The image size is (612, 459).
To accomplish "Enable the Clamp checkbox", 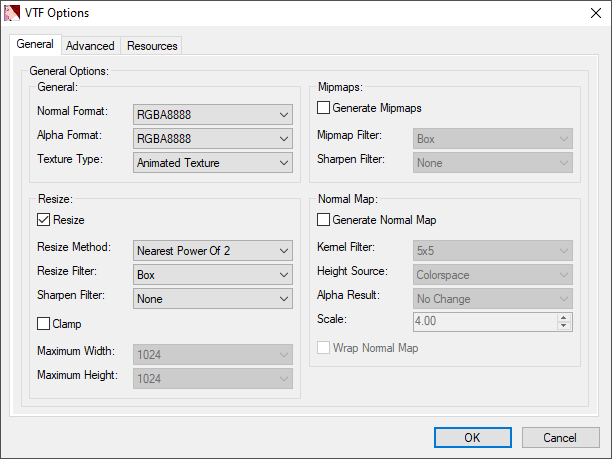I will (44, 324).
